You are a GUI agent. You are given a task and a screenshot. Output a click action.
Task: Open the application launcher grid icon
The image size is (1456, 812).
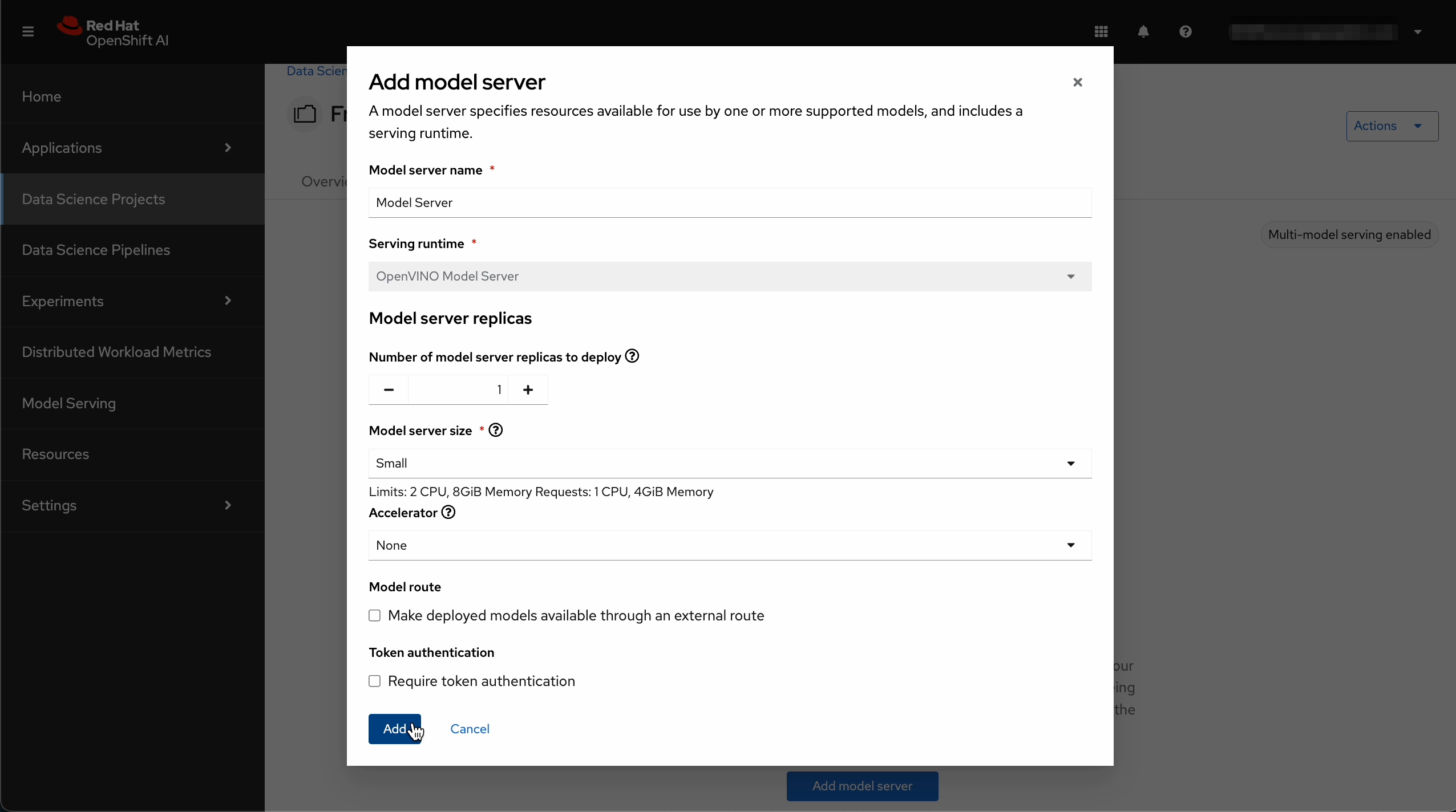pyautogui.click(x=1101, y=31)
